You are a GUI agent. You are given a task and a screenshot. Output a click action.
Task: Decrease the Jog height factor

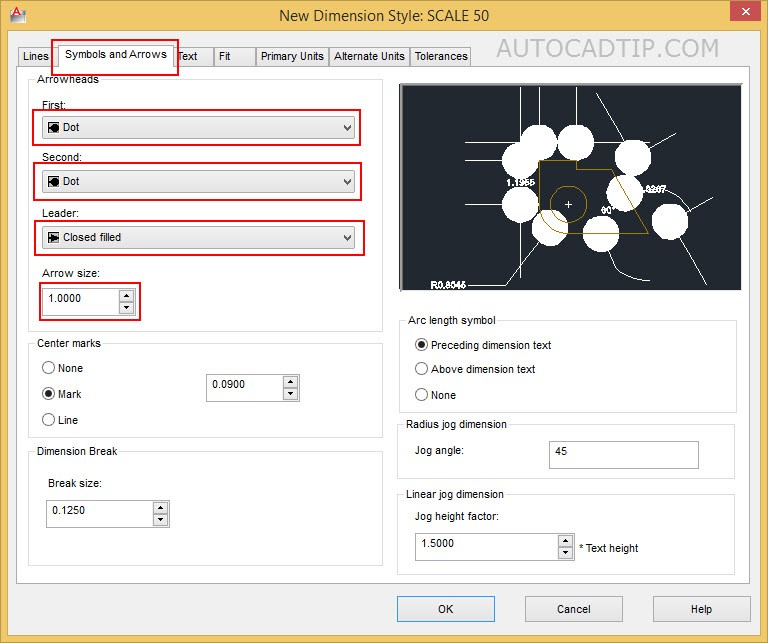tap(565, 553)
